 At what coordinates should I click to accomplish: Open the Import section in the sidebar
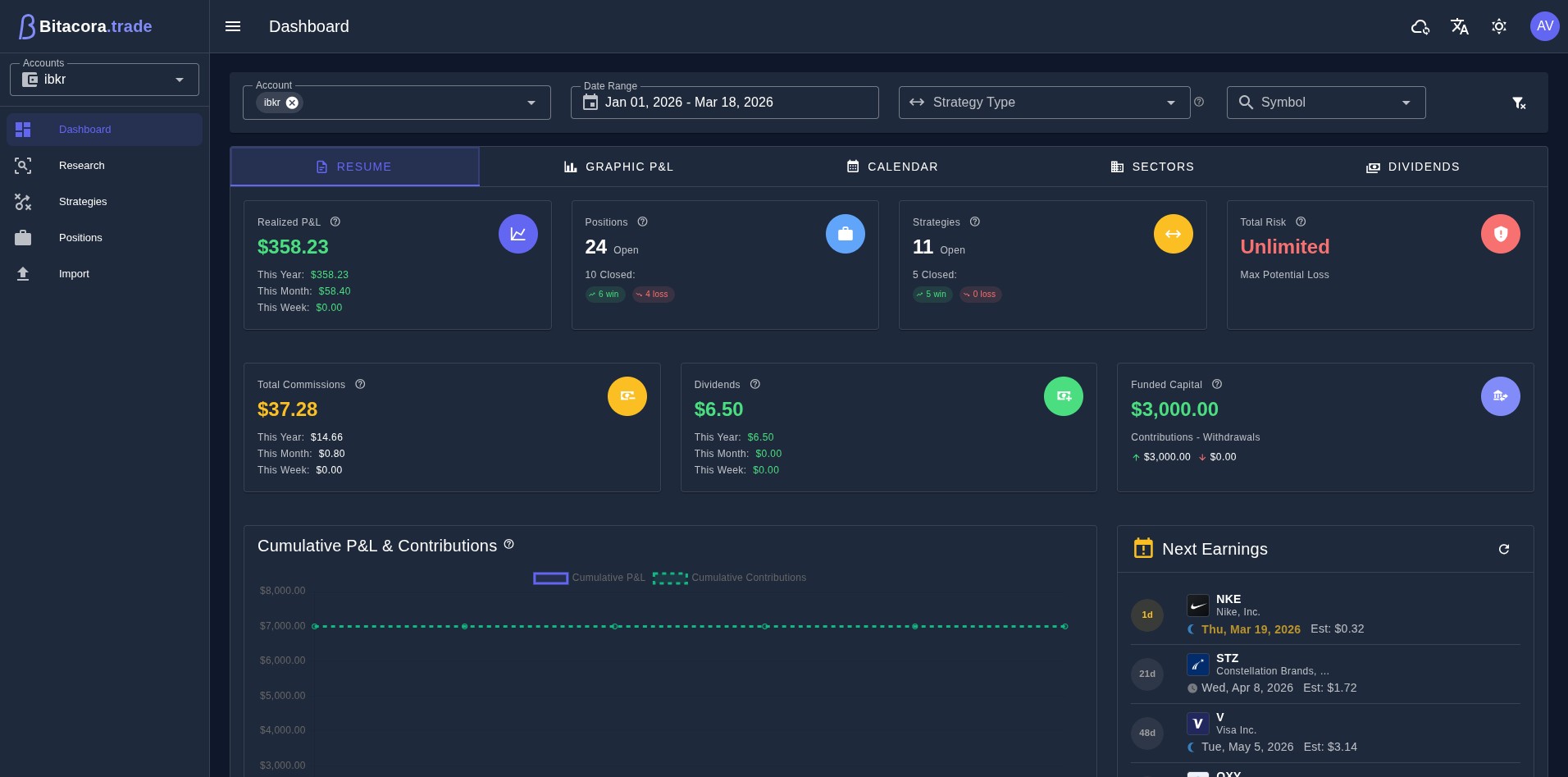point(74,273)
